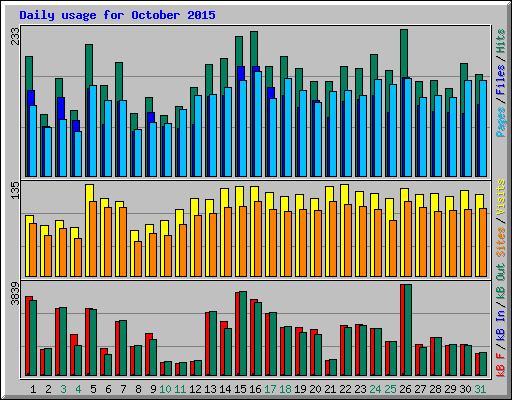The height and width of the screenshot is (400, 512).
Task: Select green weekend day label '10'
Action: 165,389
